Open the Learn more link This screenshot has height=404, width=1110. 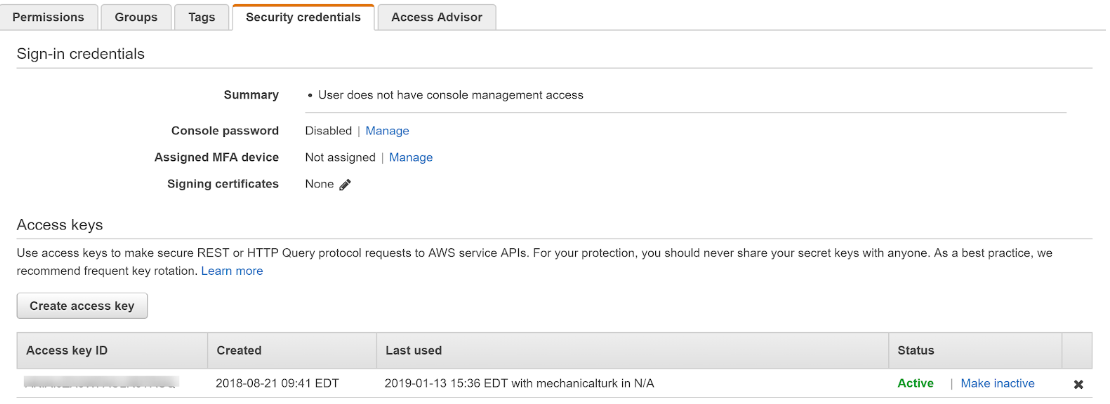[x=232, y=271]
